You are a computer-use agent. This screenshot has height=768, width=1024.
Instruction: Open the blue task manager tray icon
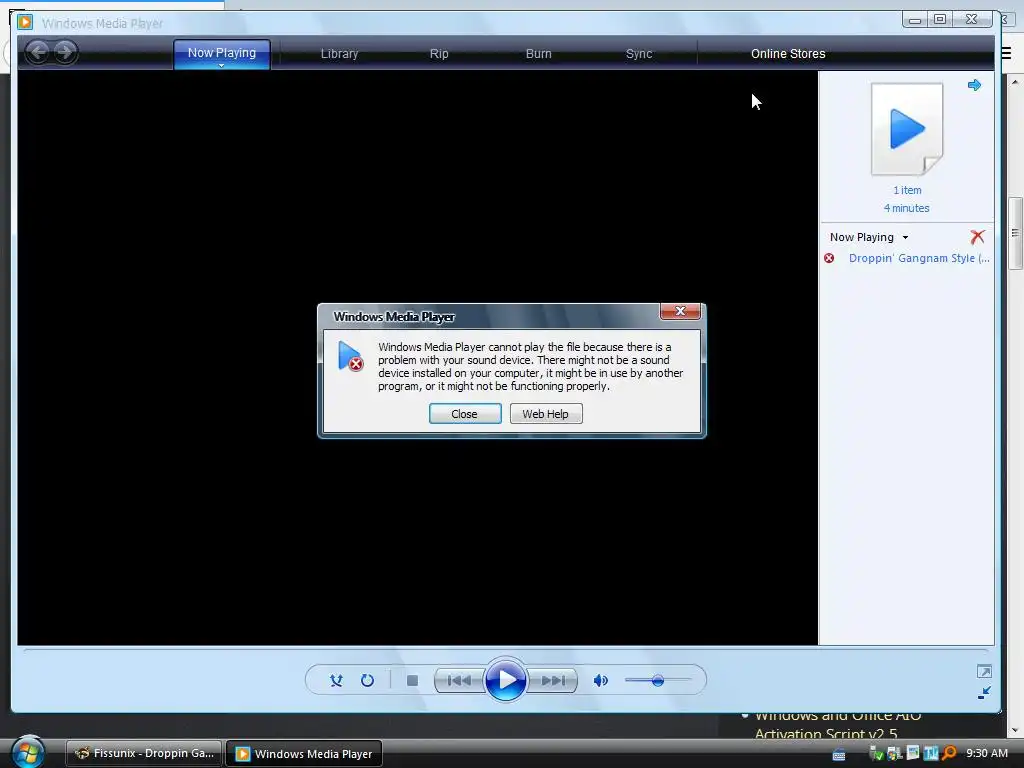pos(931,754)
